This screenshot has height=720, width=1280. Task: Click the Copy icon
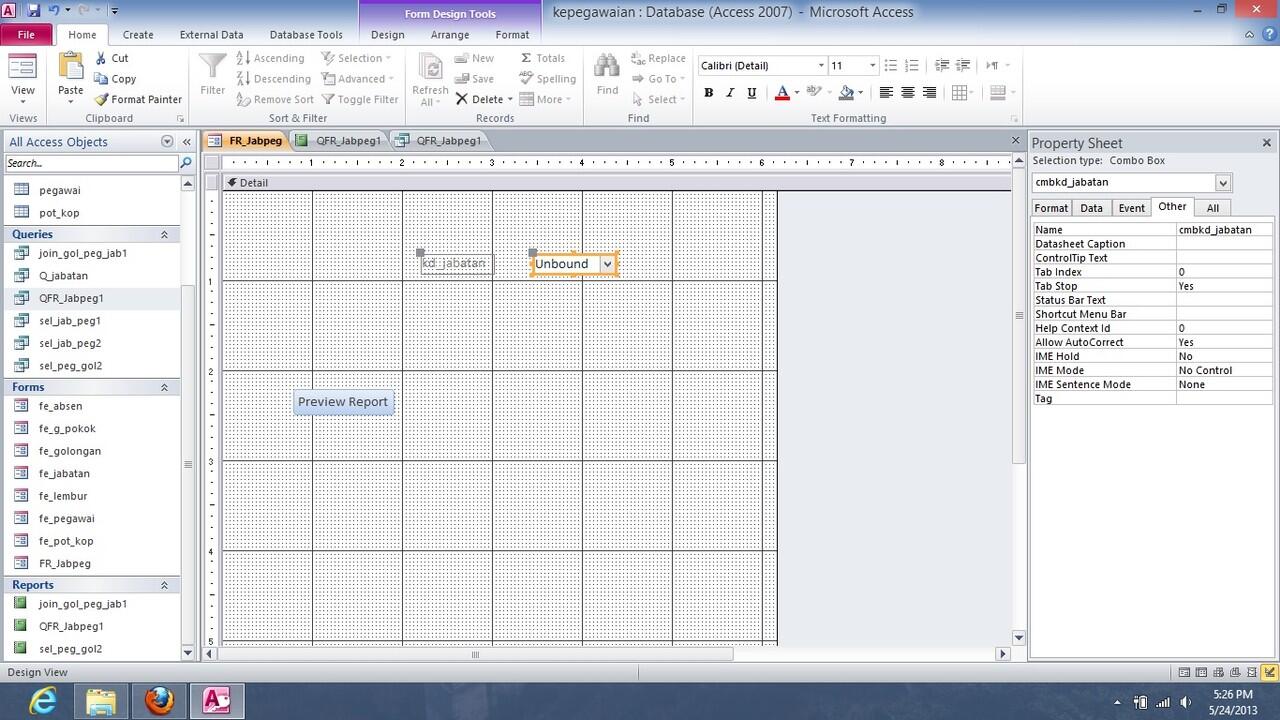point(102,79)
